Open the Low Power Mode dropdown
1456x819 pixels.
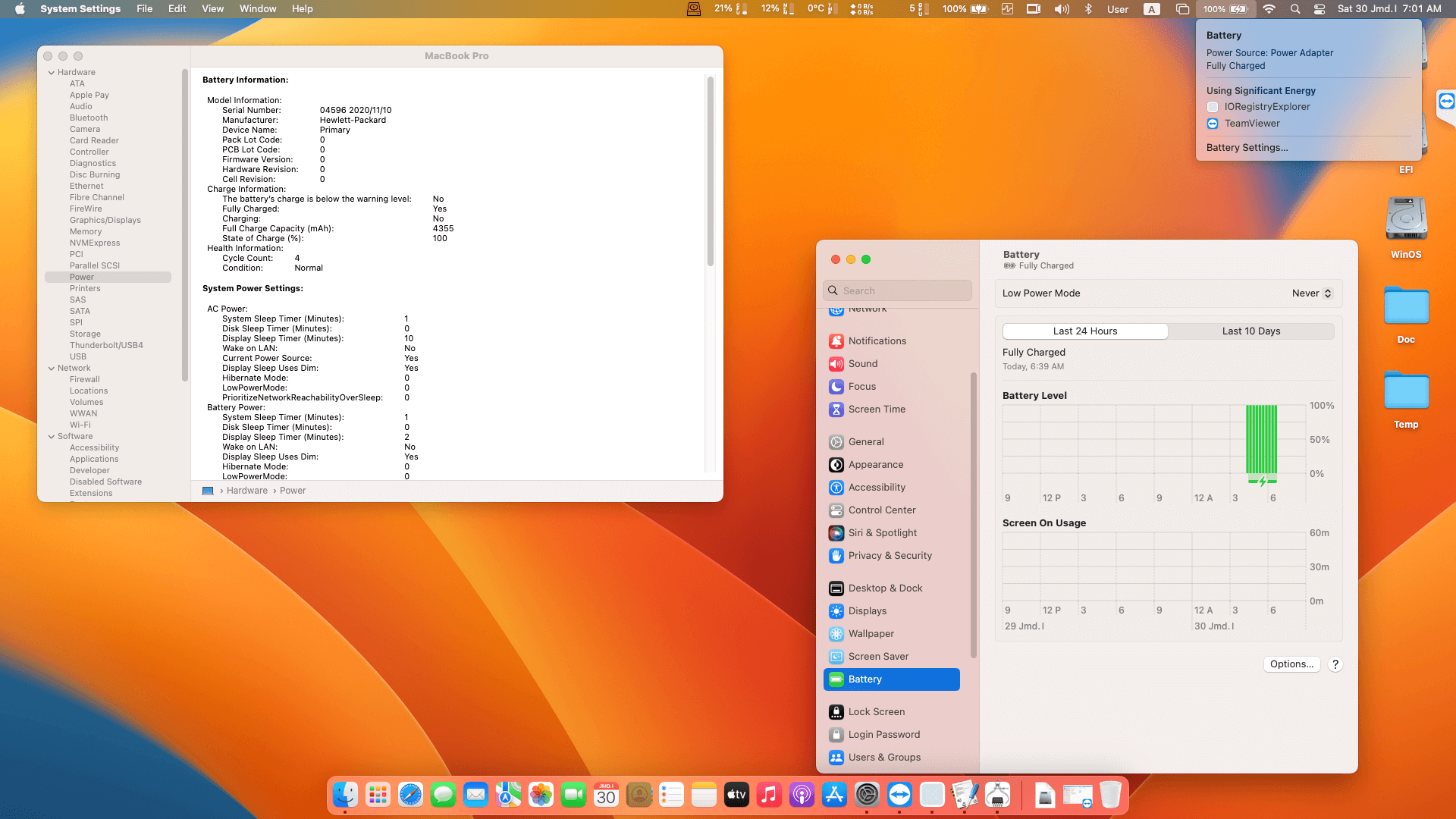1312,293
